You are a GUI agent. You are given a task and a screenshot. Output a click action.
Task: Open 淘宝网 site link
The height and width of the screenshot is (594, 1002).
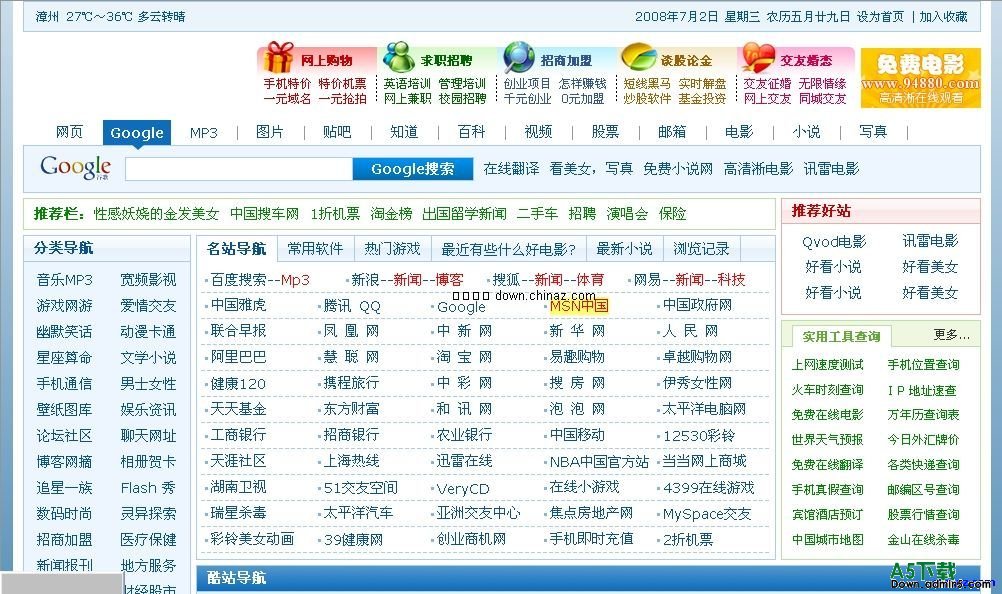coord(465,357)
